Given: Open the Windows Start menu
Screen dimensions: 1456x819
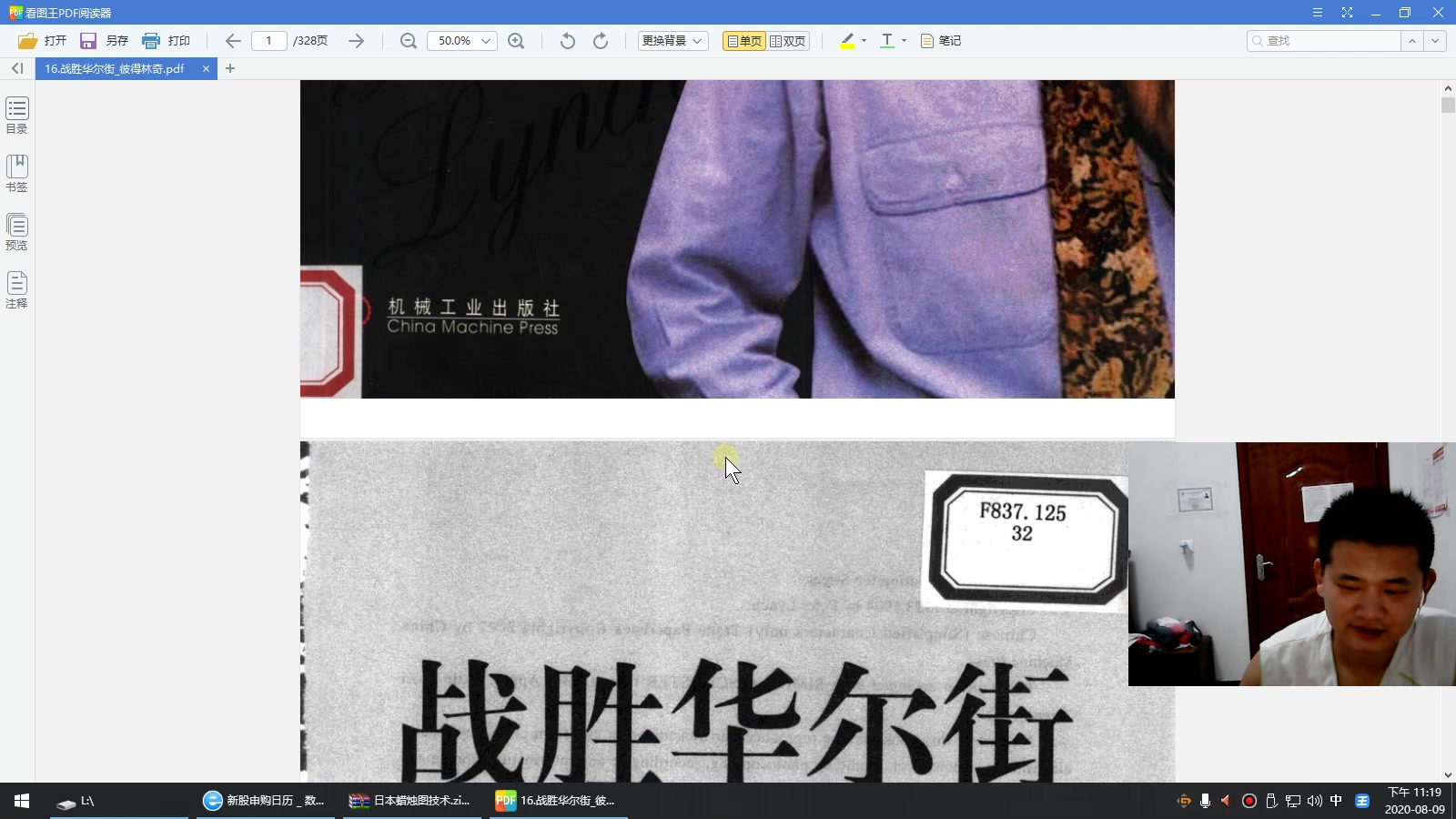Looking at the screenshot, I should (x=22, y=801).
